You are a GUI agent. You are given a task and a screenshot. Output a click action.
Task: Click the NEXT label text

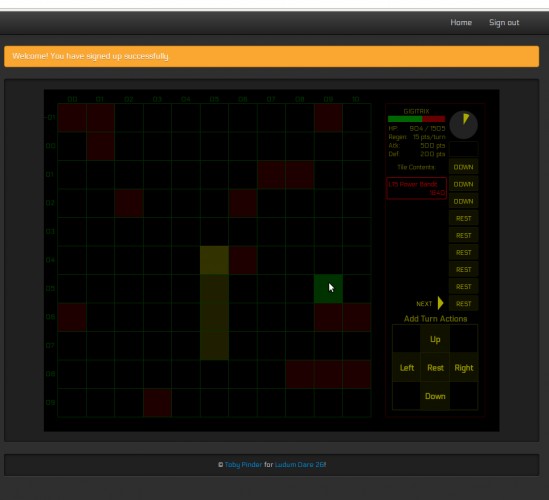click(x=424, y=304)
